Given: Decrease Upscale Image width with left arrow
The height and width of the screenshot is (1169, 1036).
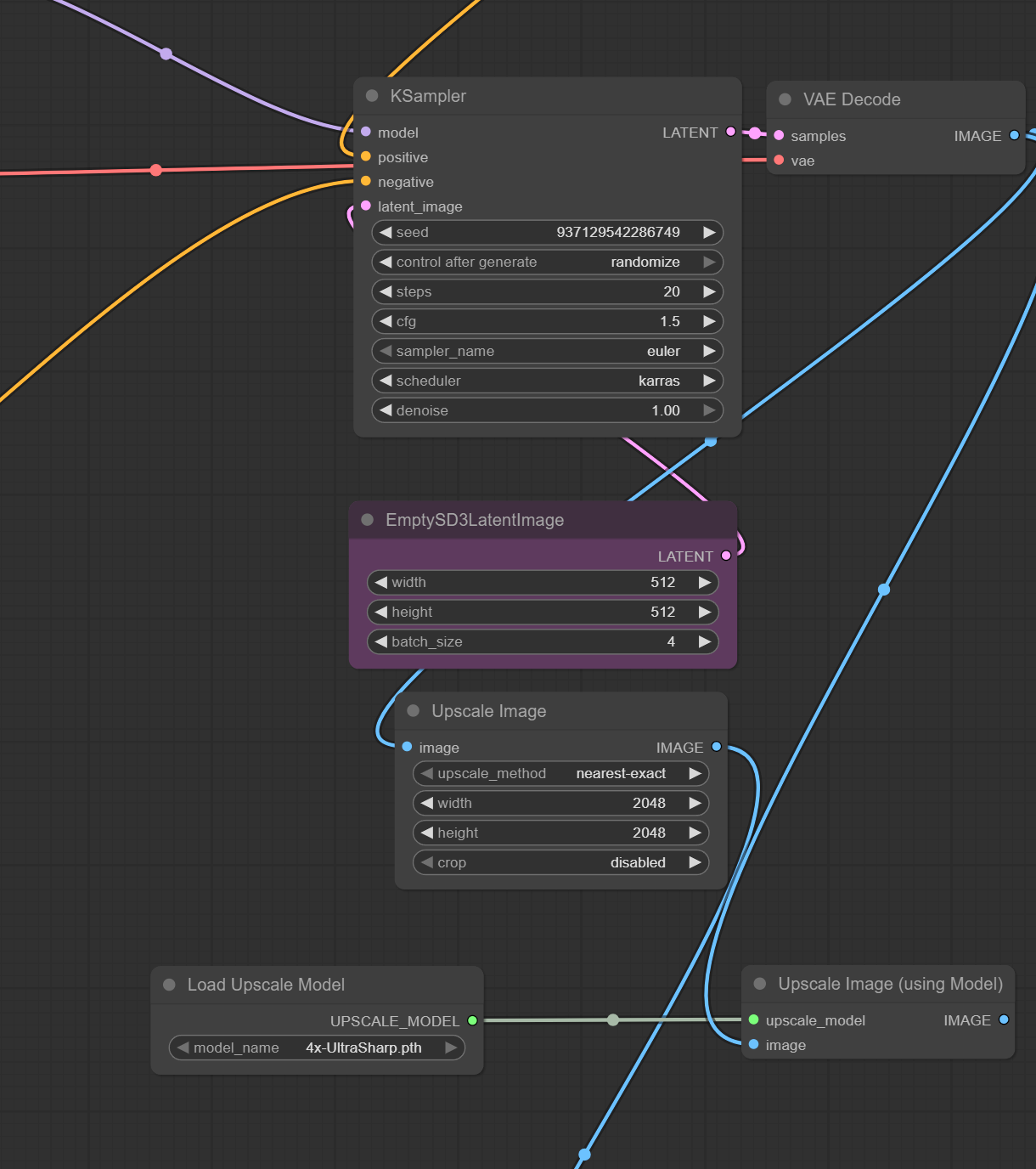Looking at the screenshot, I should point(427,803).
